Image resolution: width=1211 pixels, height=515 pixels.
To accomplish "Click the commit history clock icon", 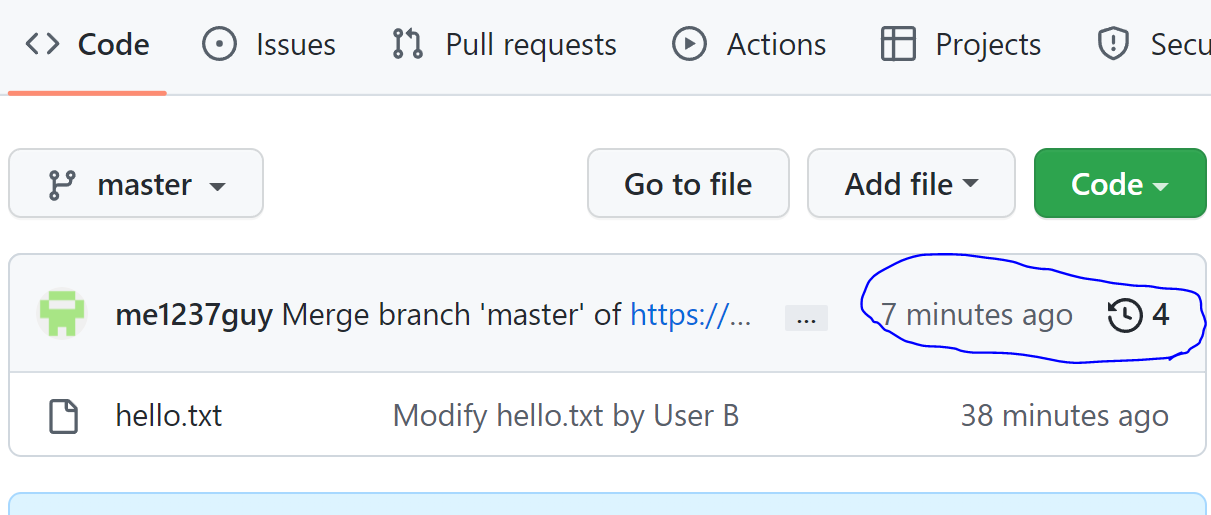I will point(1125,316).
